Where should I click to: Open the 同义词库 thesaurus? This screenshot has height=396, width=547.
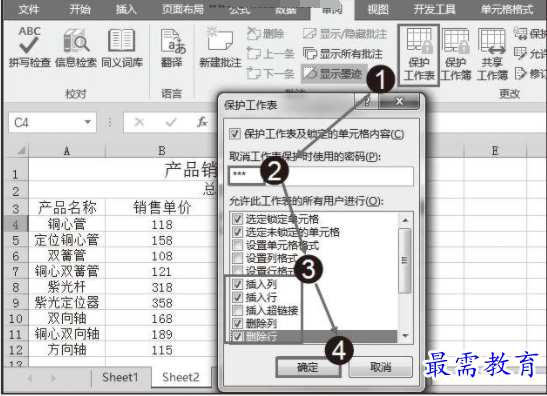122,47
